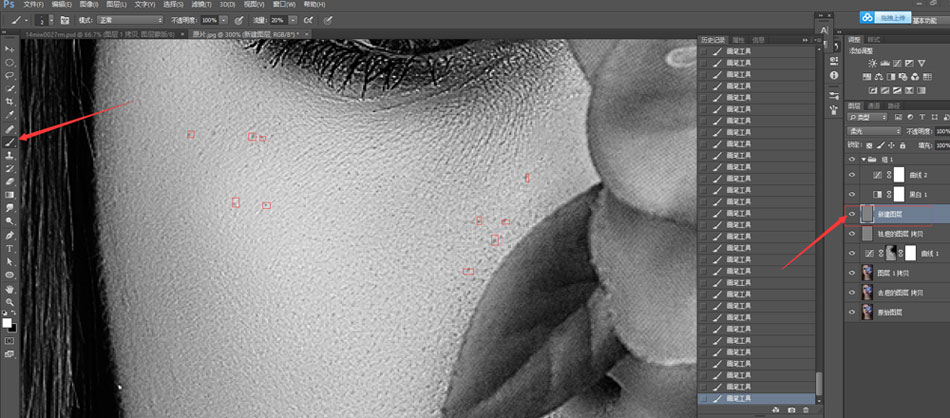Select the Crop tool

10,101
